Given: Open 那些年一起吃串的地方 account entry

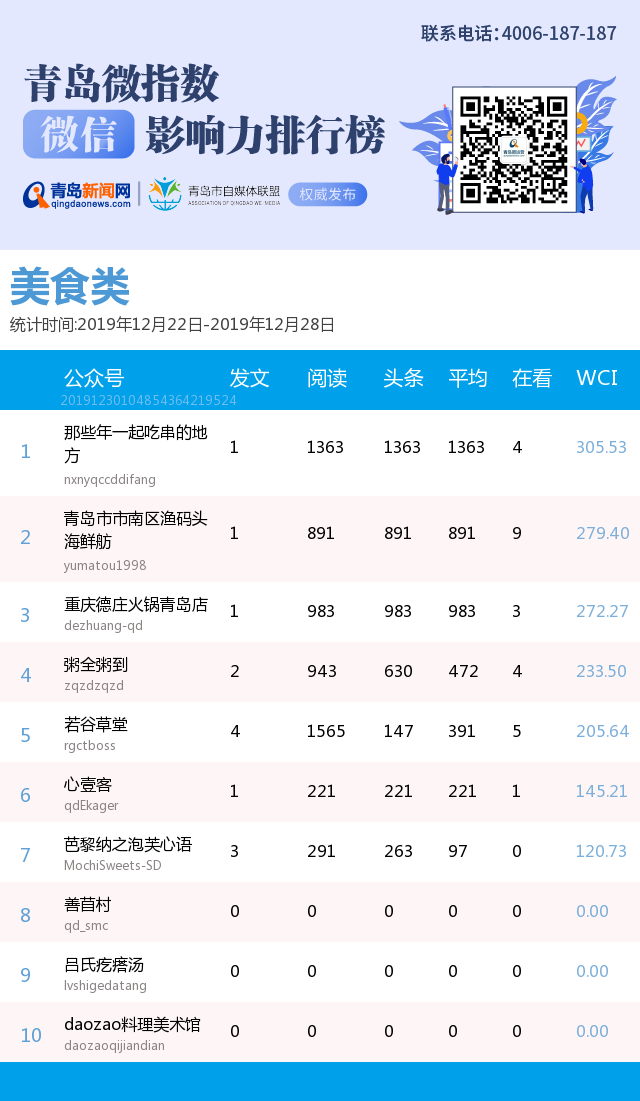Looking at the screenshot, I should (x=135, y=444).
